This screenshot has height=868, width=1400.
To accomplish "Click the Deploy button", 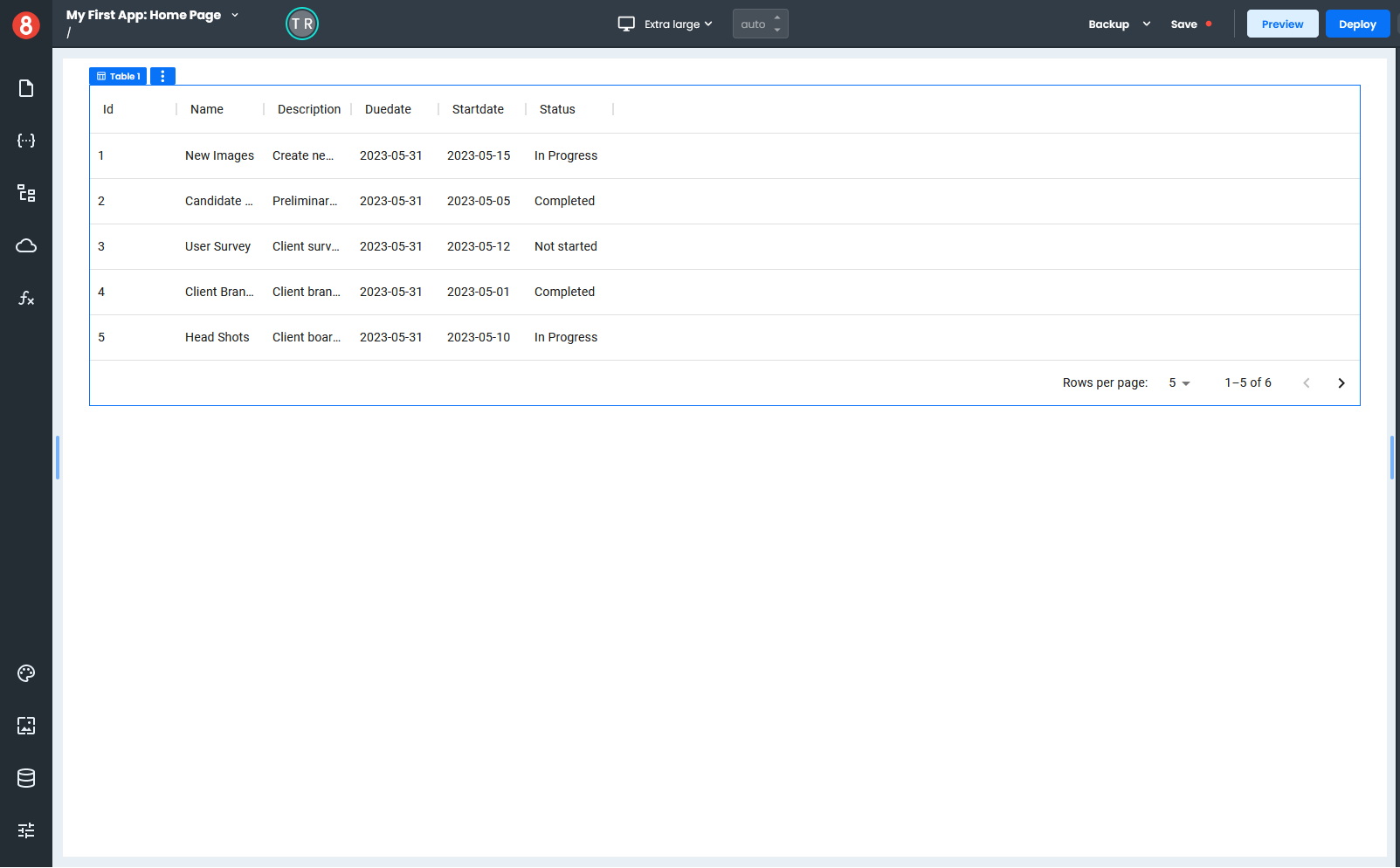I will point(1356,24).
